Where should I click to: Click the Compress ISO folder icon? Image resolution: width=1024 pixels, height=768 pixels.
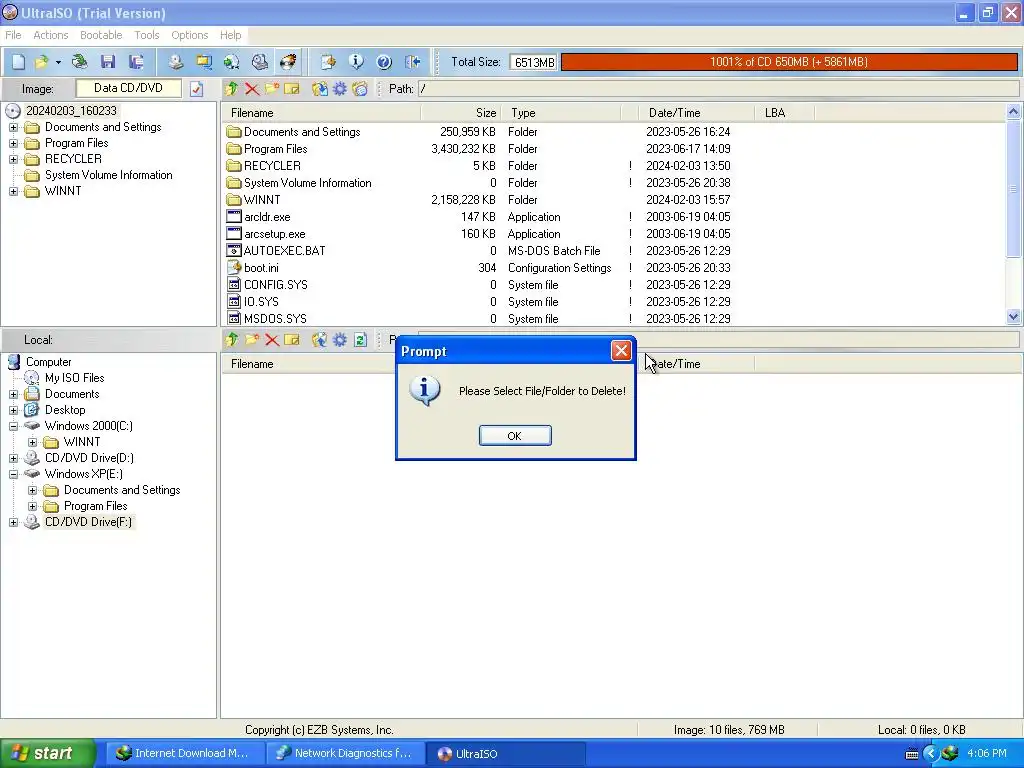click(x=204, y=62)
